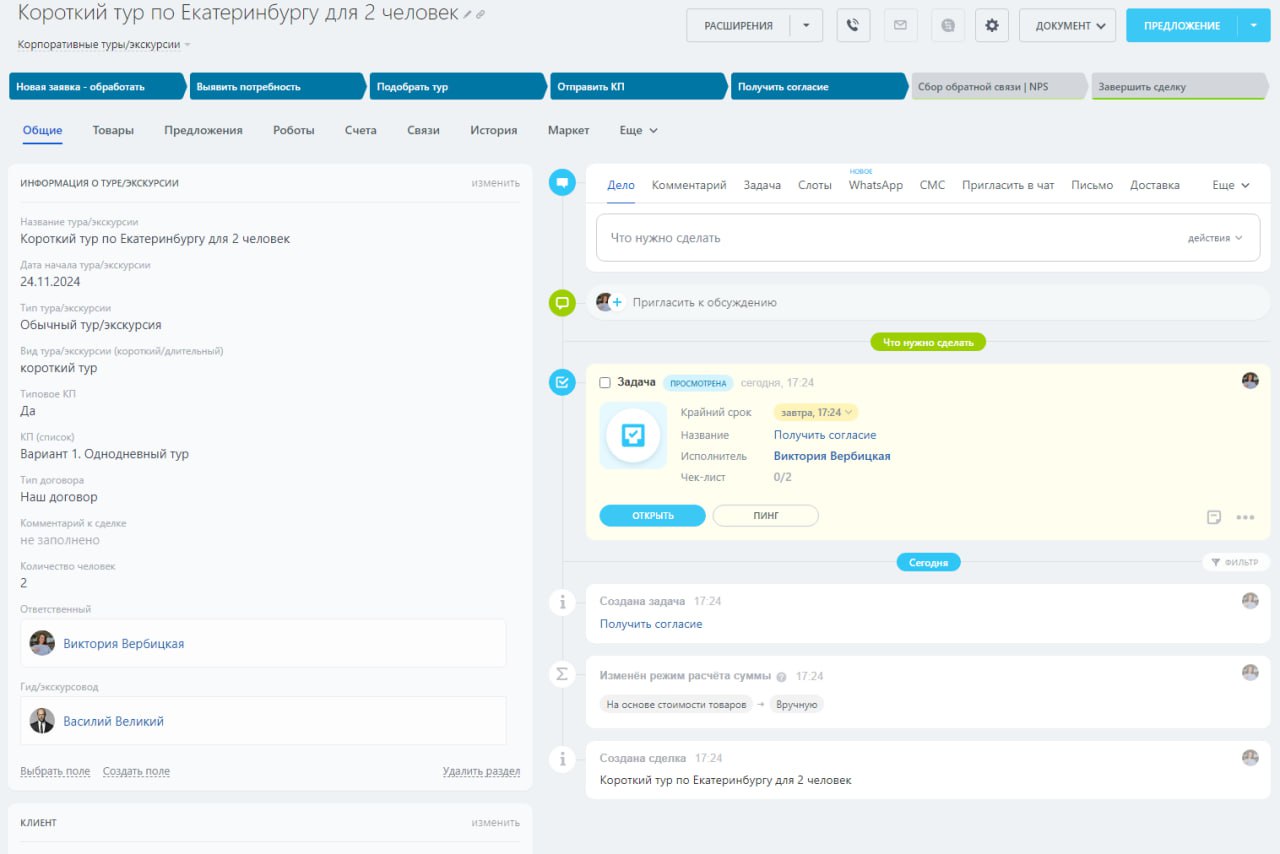Open the Корпоративные туры/экскурсии pipeline selector

104,45
